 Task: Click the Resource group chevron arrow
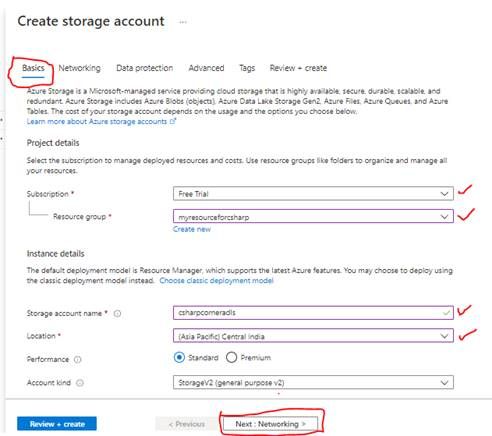pos(444,217)
